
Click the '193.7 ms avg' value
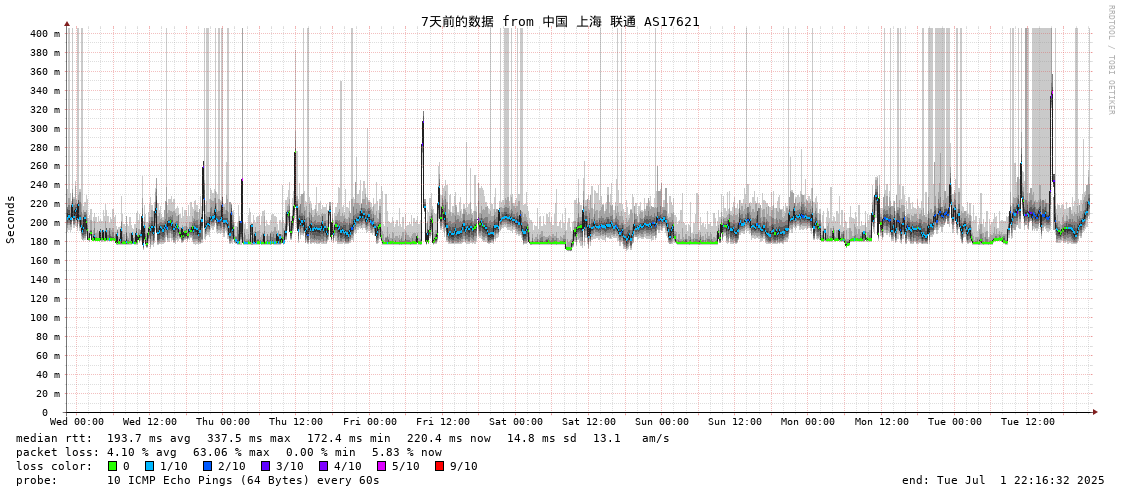tap(149, 438)
